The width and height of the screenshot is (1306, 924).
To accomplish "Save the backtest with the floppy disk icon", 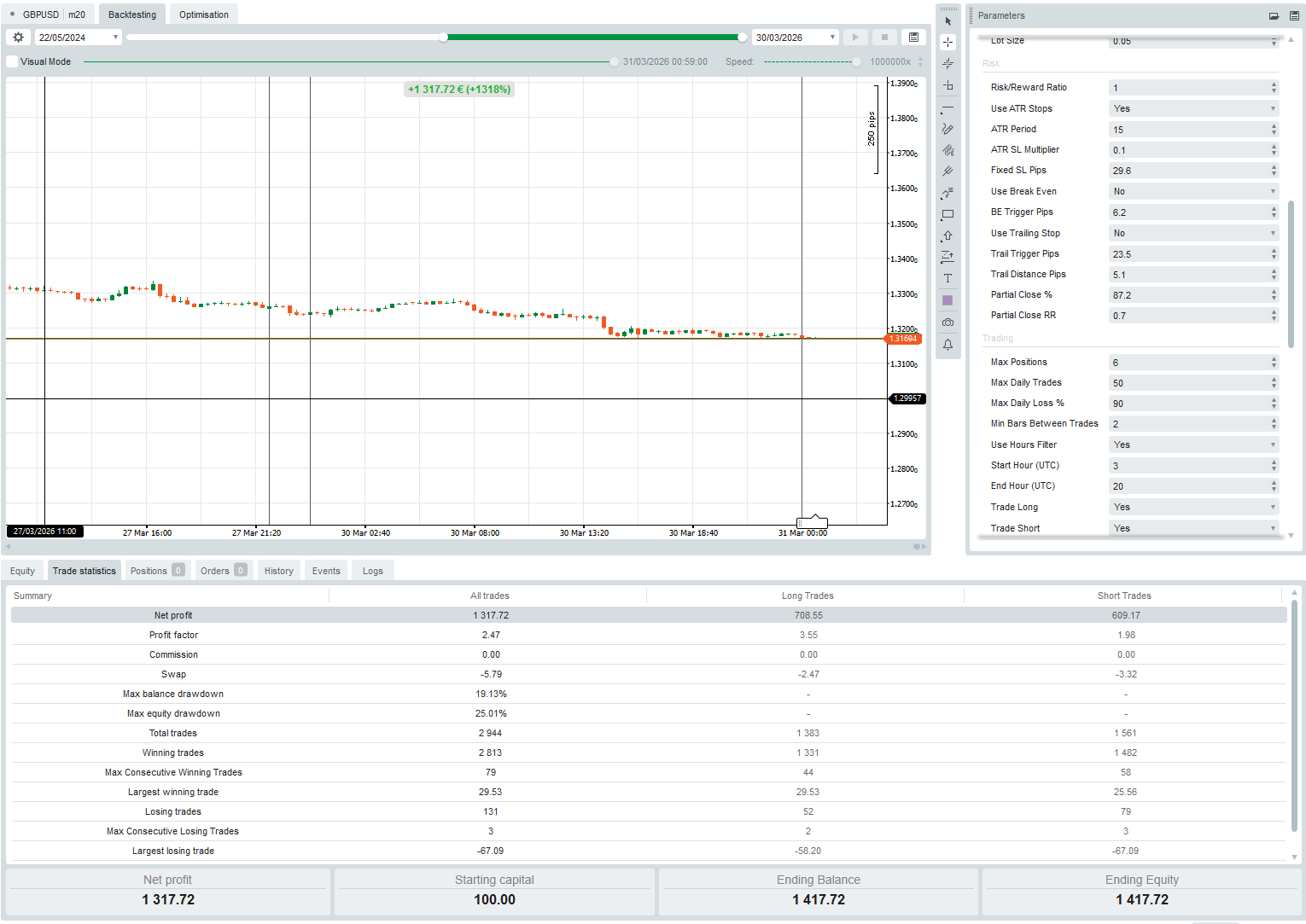I will point(912,37).
